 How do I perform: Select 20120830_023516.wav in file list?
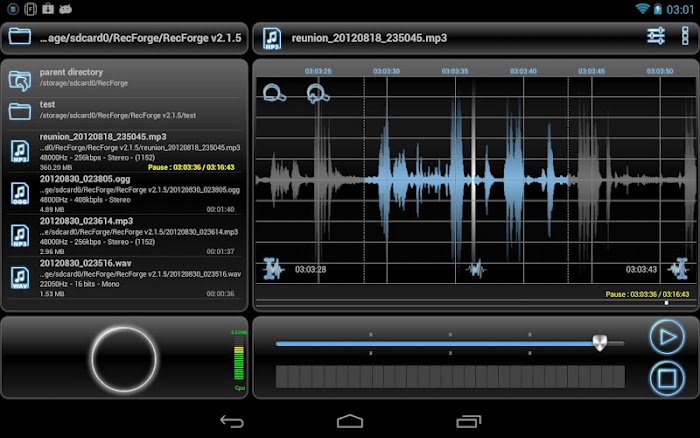tap(125, 278)
